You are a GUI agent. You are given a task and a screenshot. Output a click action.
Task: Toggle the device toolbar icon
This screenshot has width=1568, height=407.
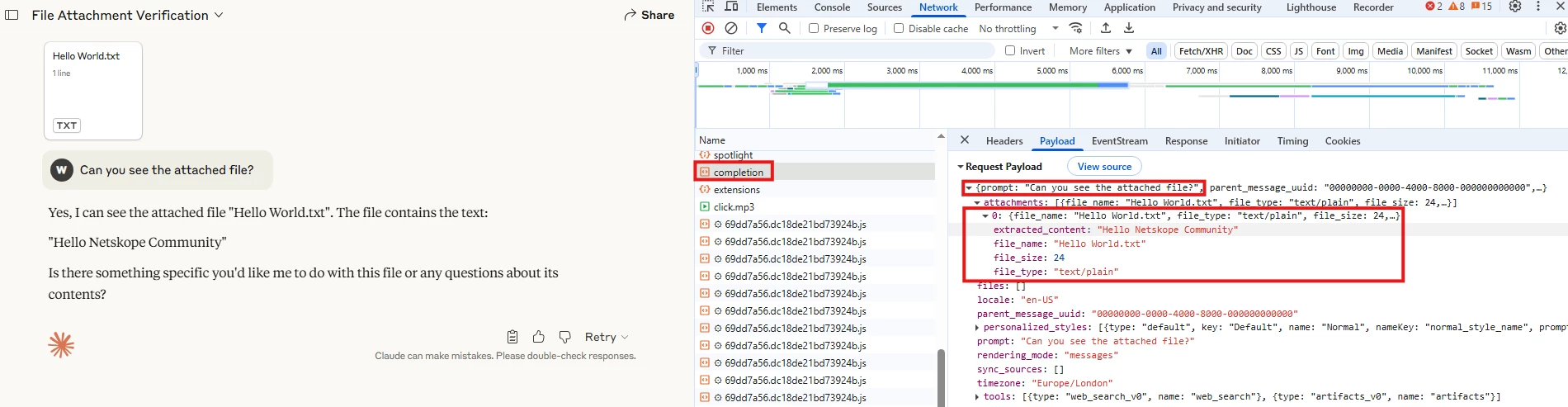[x=731, y=7]
